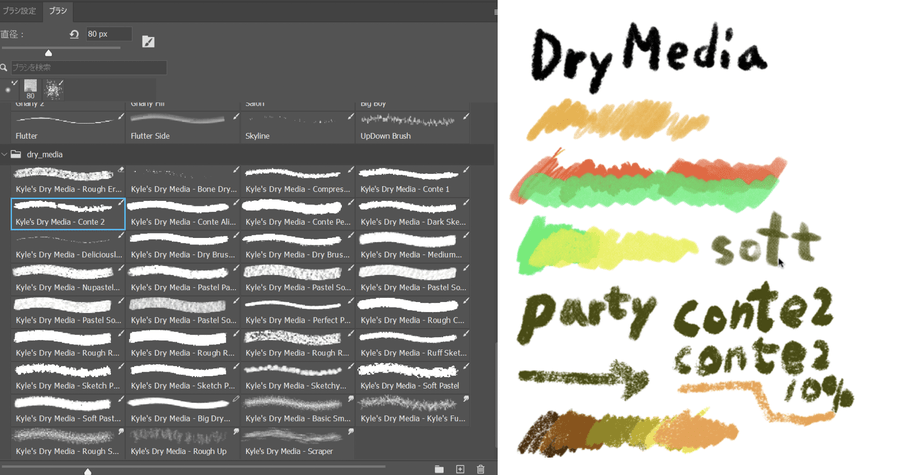The height and width of the screenshot is (475, 900).
Task: Delete the selected brush with trash icon
Action: (481, 469)
